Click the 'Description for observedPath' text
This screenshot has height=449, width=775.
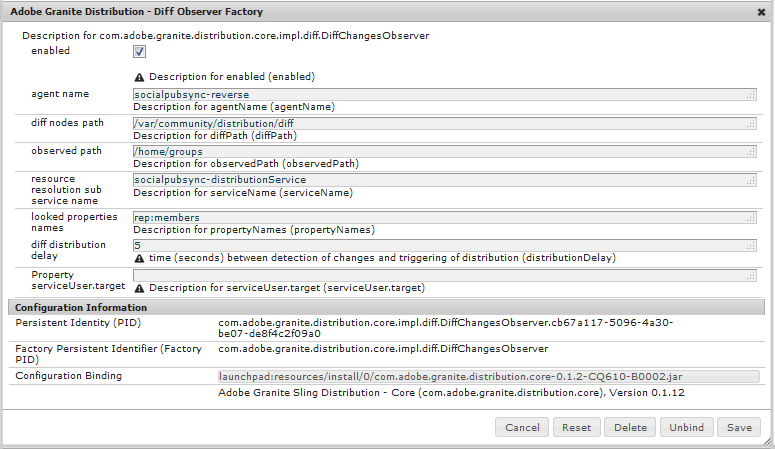point(246,164)
